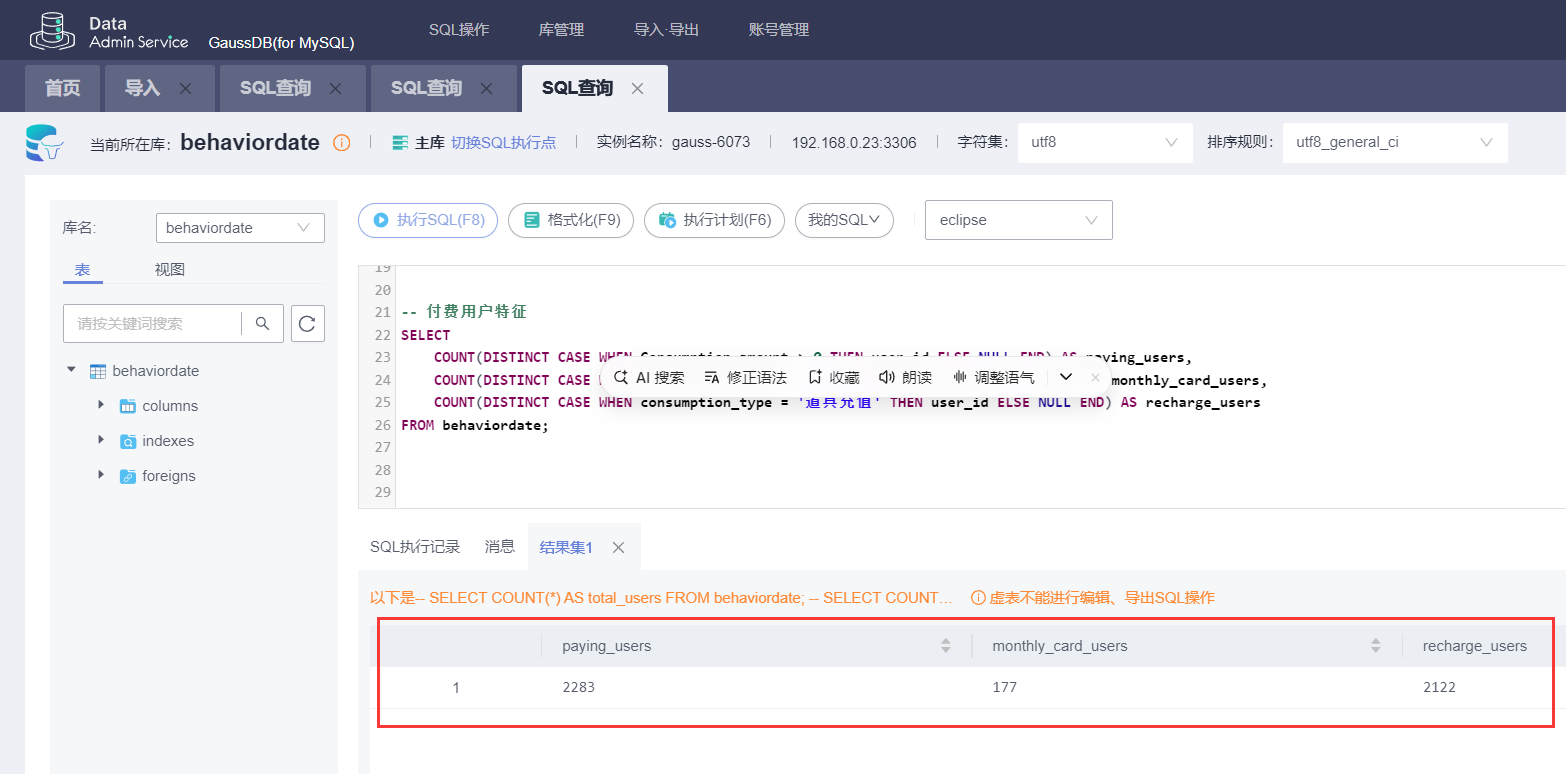Expand the columns node
The width and height of the screenshot is (1566, 774).
[101, 405]
